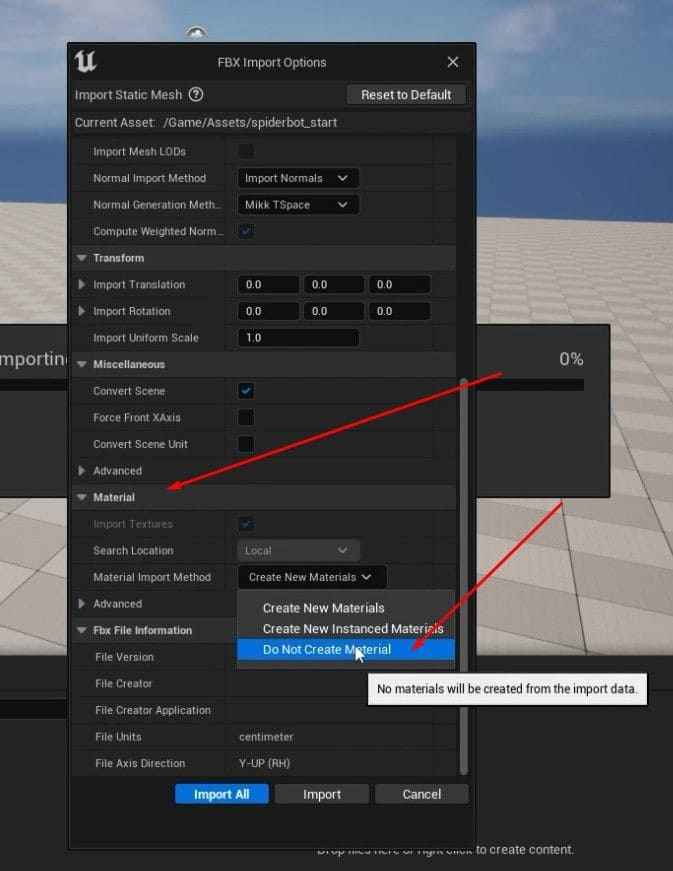Click the File Units value centimeter

click(266, 737)
